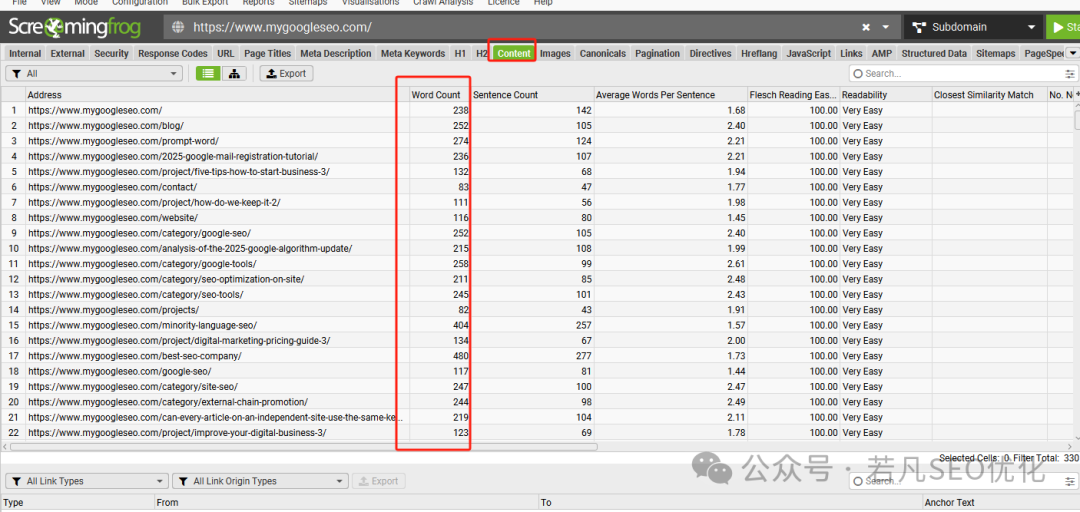Image resolution: width=1080 pixels, height=512 pixels.
Task: Open the Response Codes tab
Action: pos(173,53)
